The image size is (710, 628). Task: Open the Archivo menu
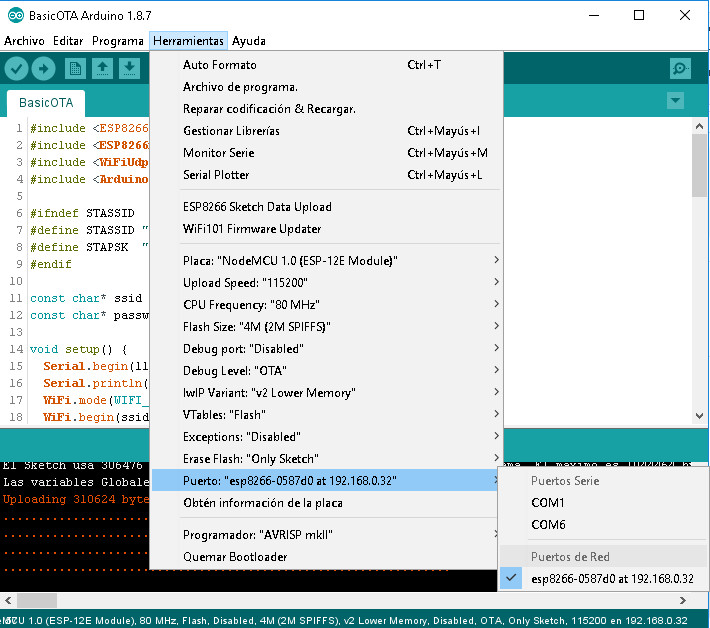(x=24, y=41)
